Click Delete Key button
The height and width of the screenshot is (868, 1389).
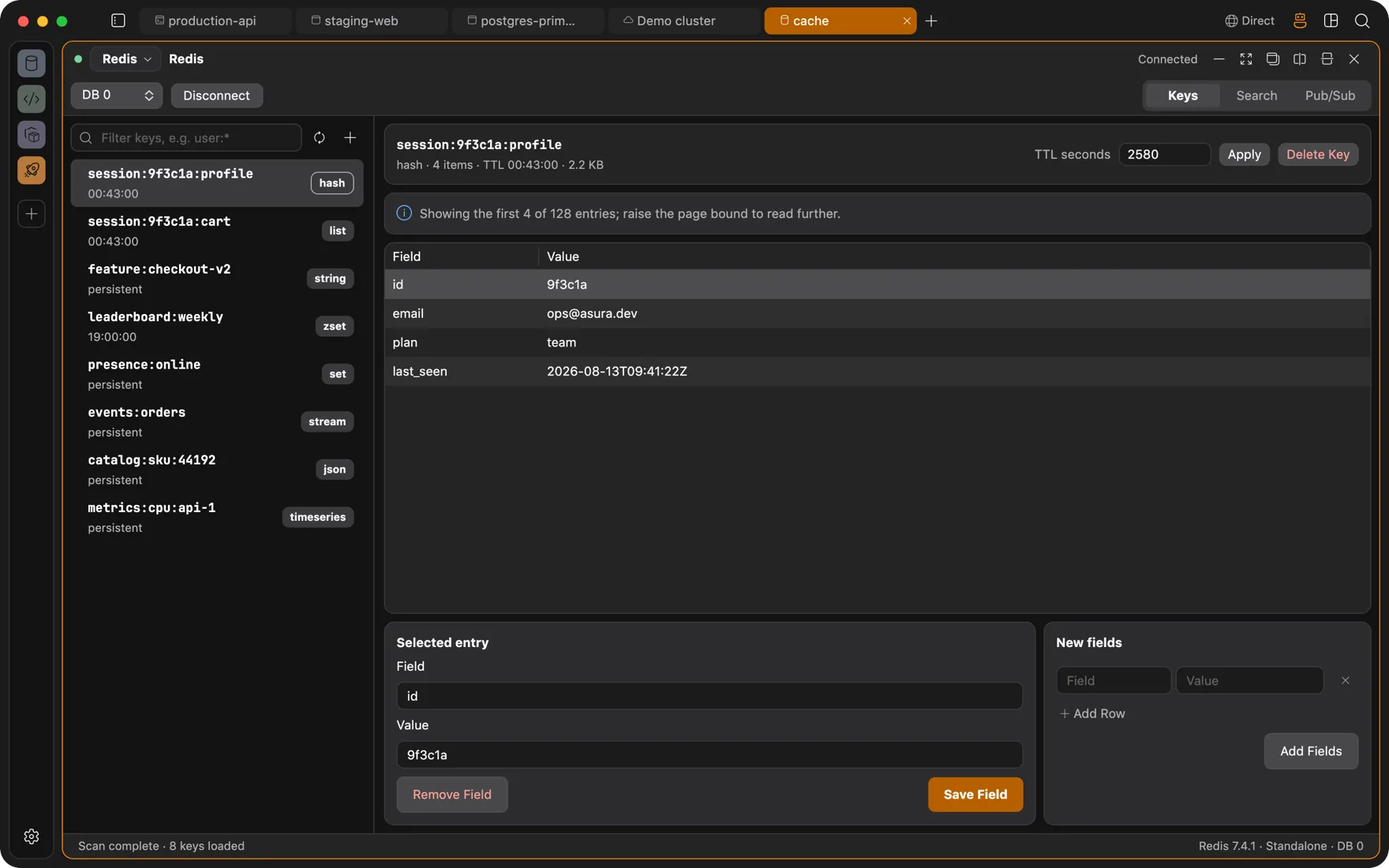1318,154
